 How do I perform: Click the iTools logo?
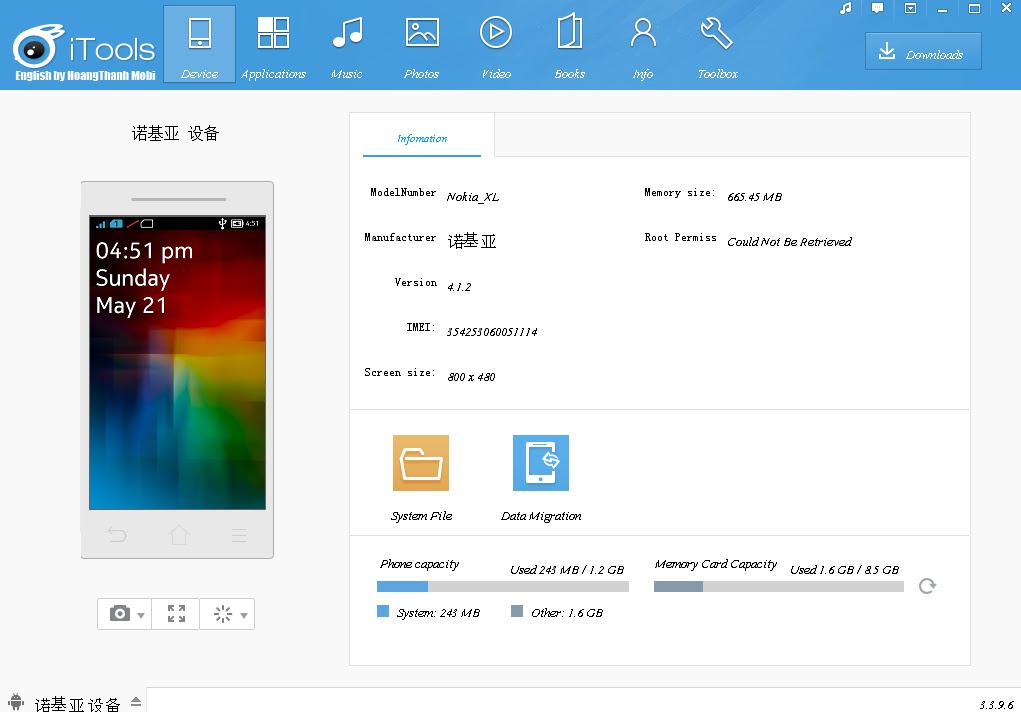[85, 52]
